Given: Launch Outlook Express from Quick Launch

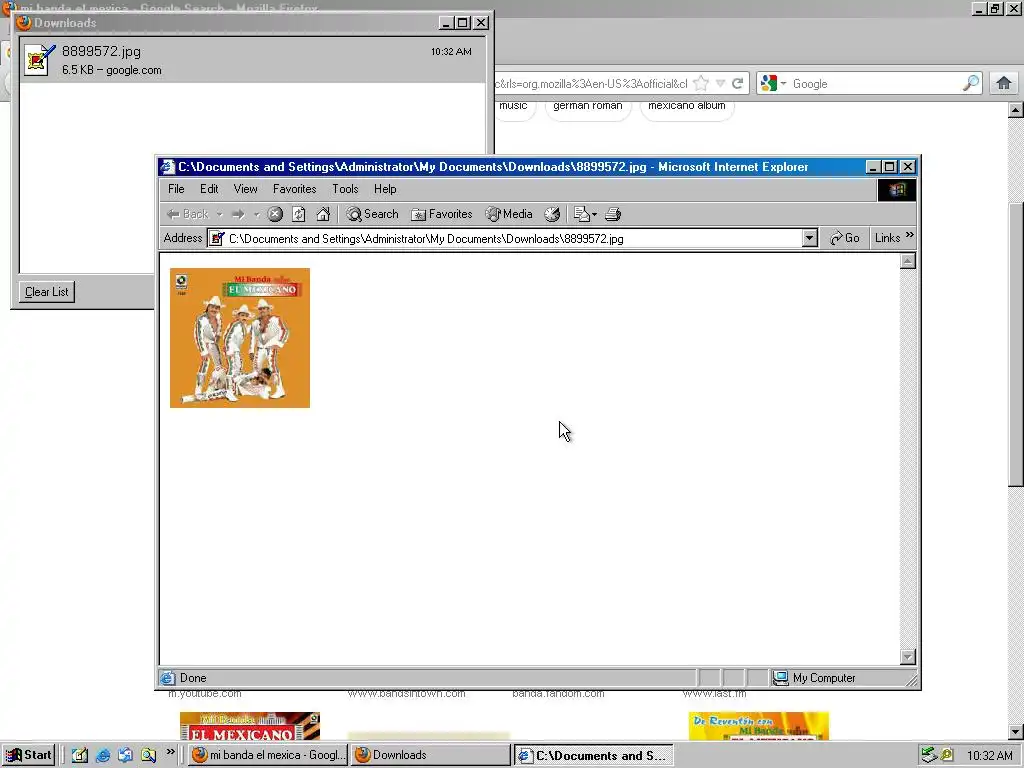Looking at the screenshot, I should coord(125,755).
